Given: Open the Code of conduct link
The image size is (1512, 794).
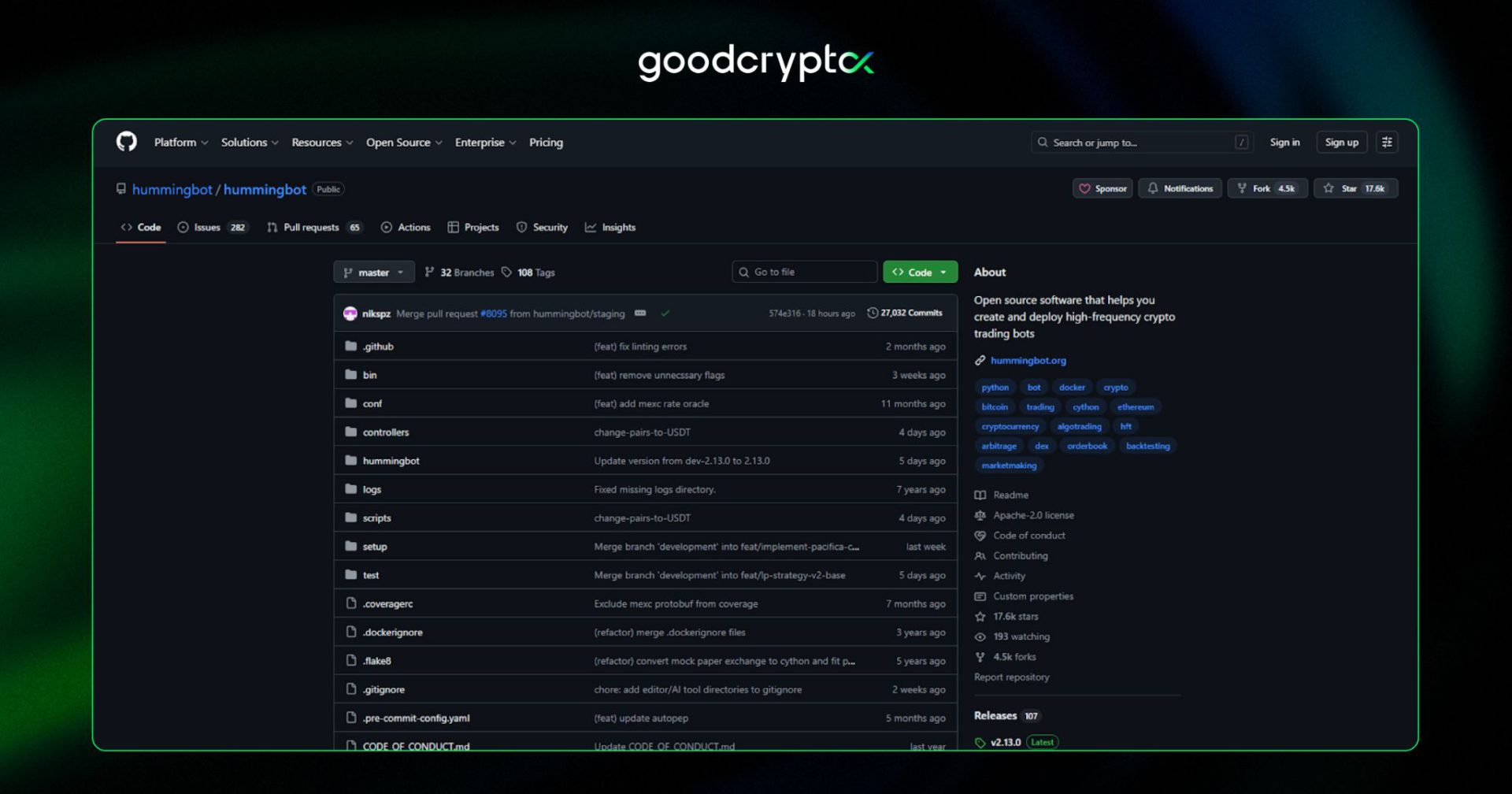Looking at the screenshot, I should (1028, 536).
